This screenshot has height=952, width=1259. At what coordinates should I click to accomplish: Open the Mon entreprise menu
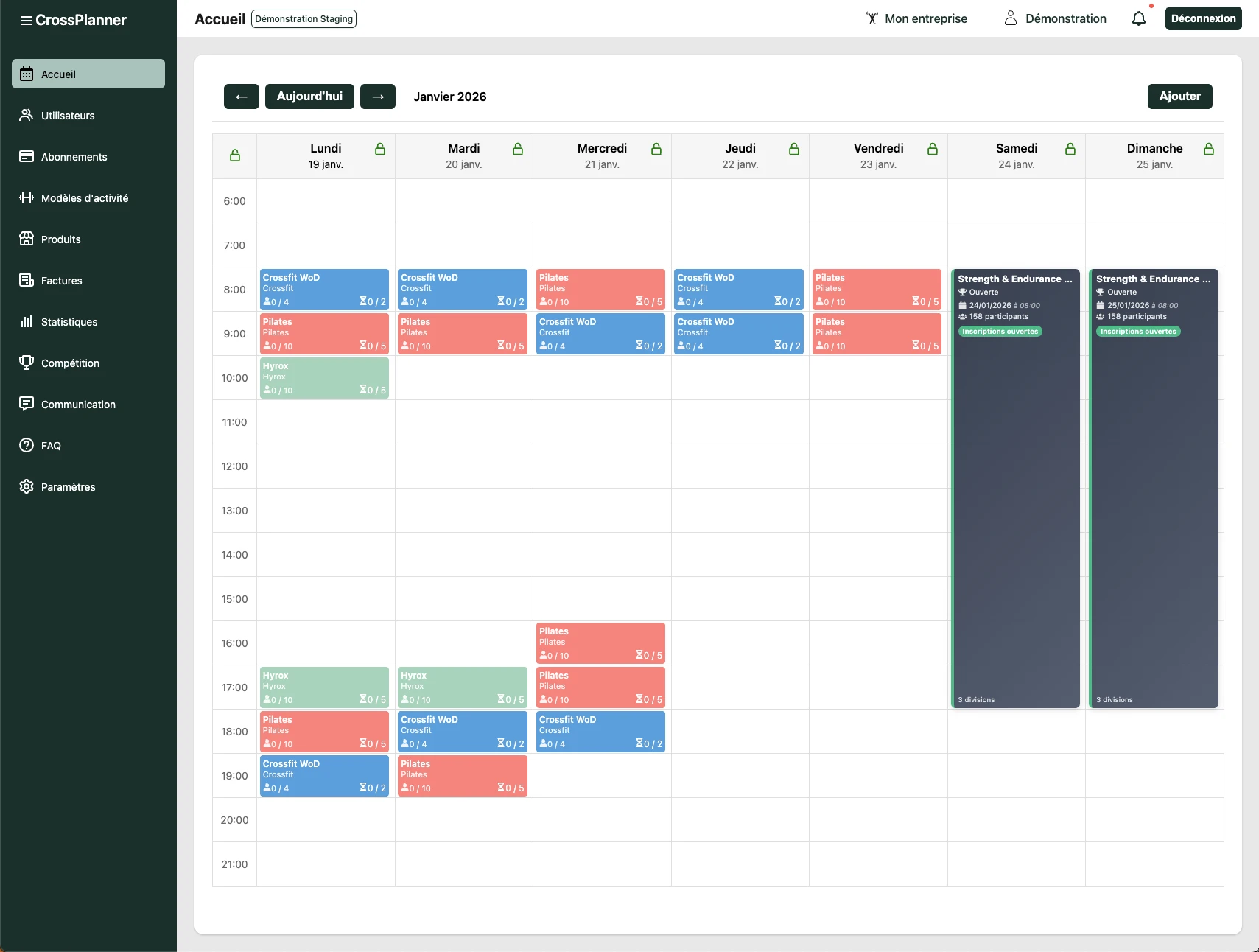coord(916,18)
